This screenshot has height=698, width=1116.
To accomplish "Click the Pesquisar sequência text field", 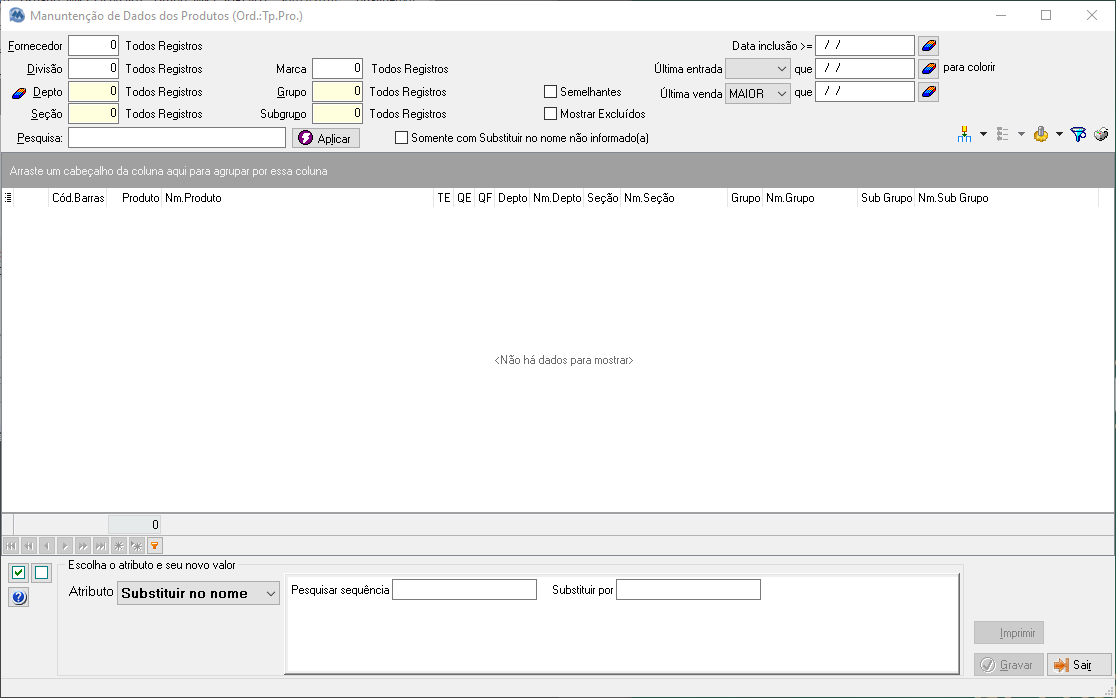I will 464,590.
